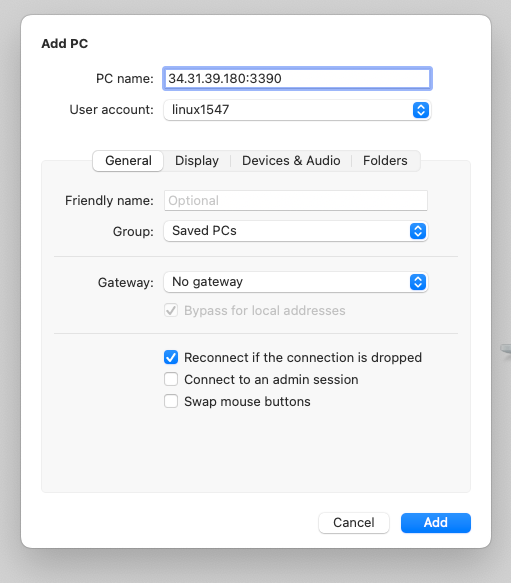Viewport: 511px width, 583px height.
Task: Click the Add button
Action: point(436,523)
